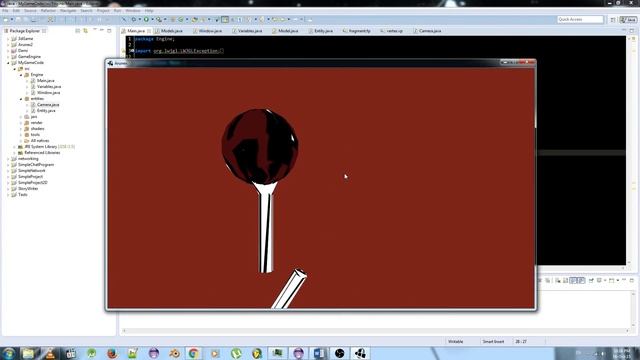The height and width of the screenshot is (360, 640).
Task: Open the Search menu
Action: point(86,11)
